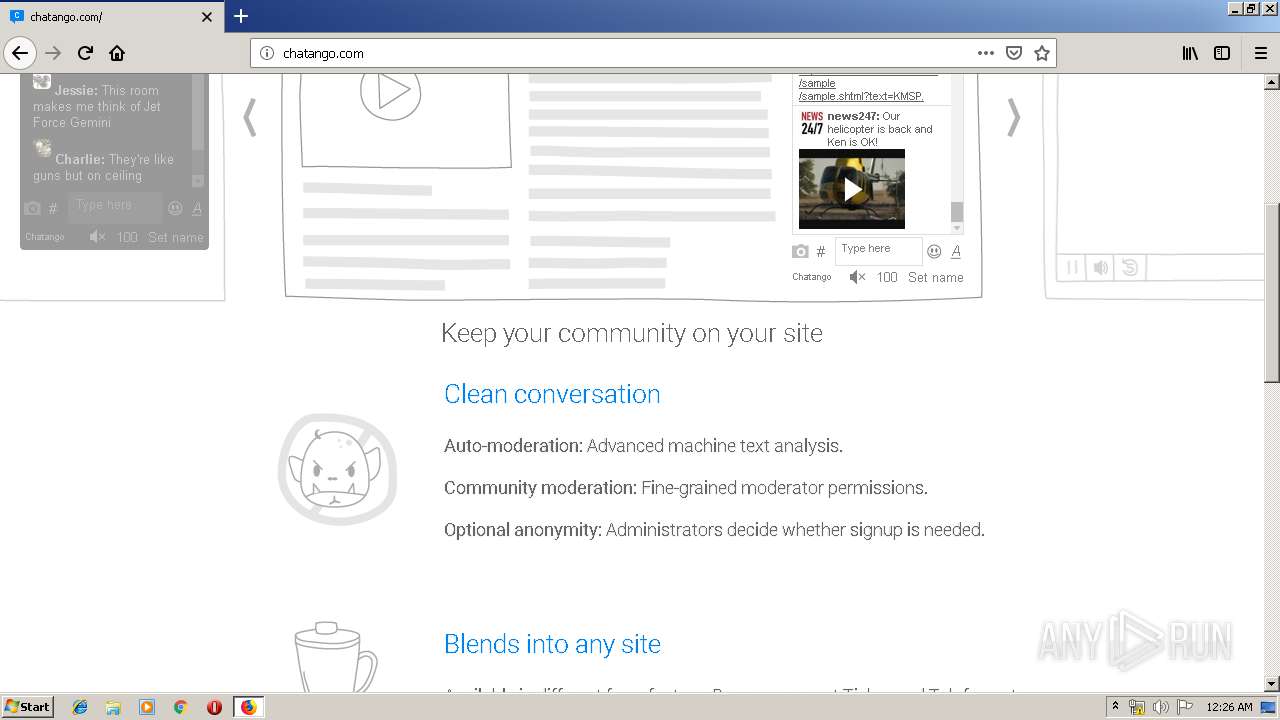The width and height of the screenshot is (1280, 720).
Task: Switch to Firefox taskbar button
Action: click(x=248, y=707)
